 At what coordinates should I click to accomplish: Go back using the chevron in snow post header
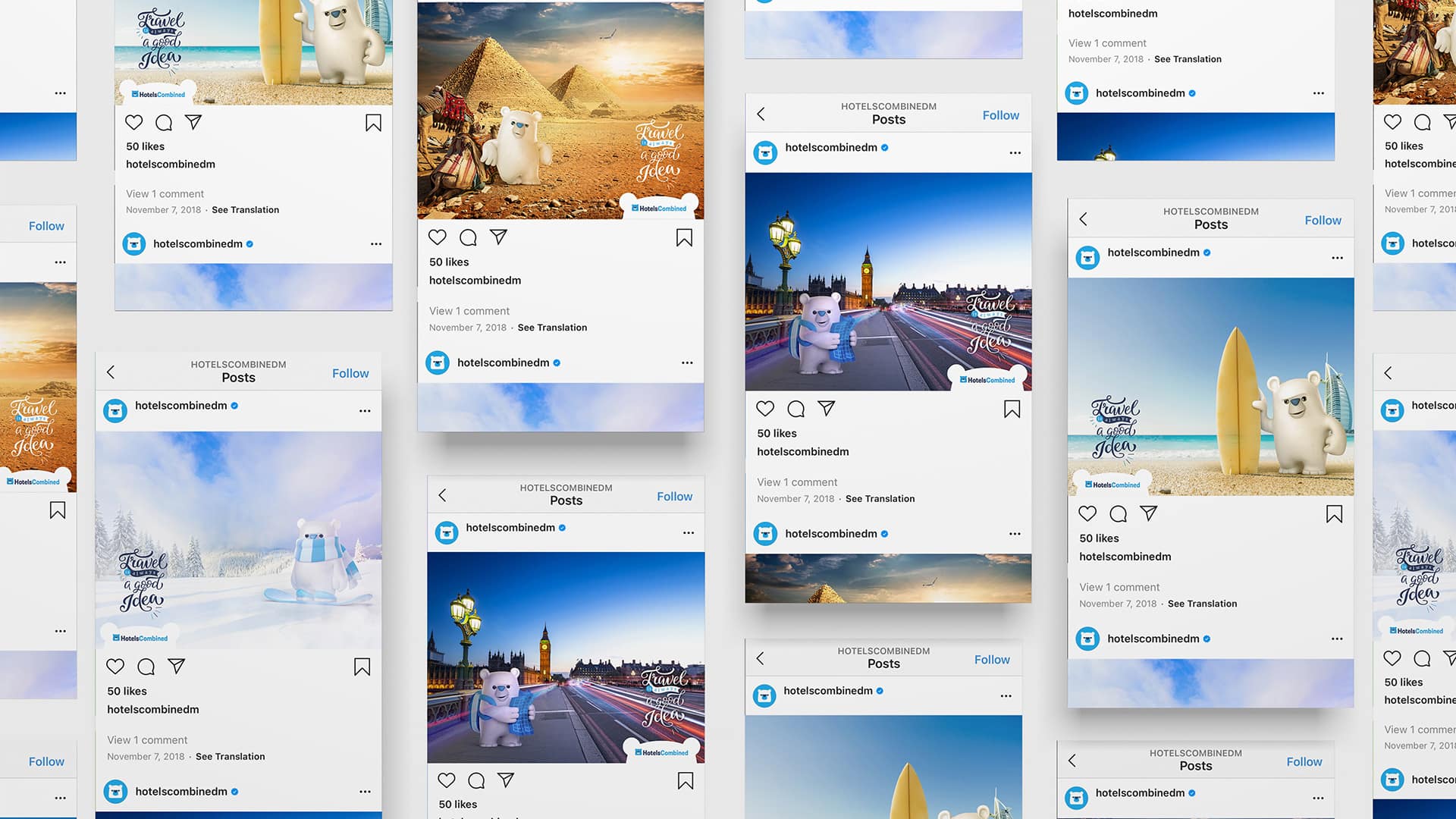111,372
